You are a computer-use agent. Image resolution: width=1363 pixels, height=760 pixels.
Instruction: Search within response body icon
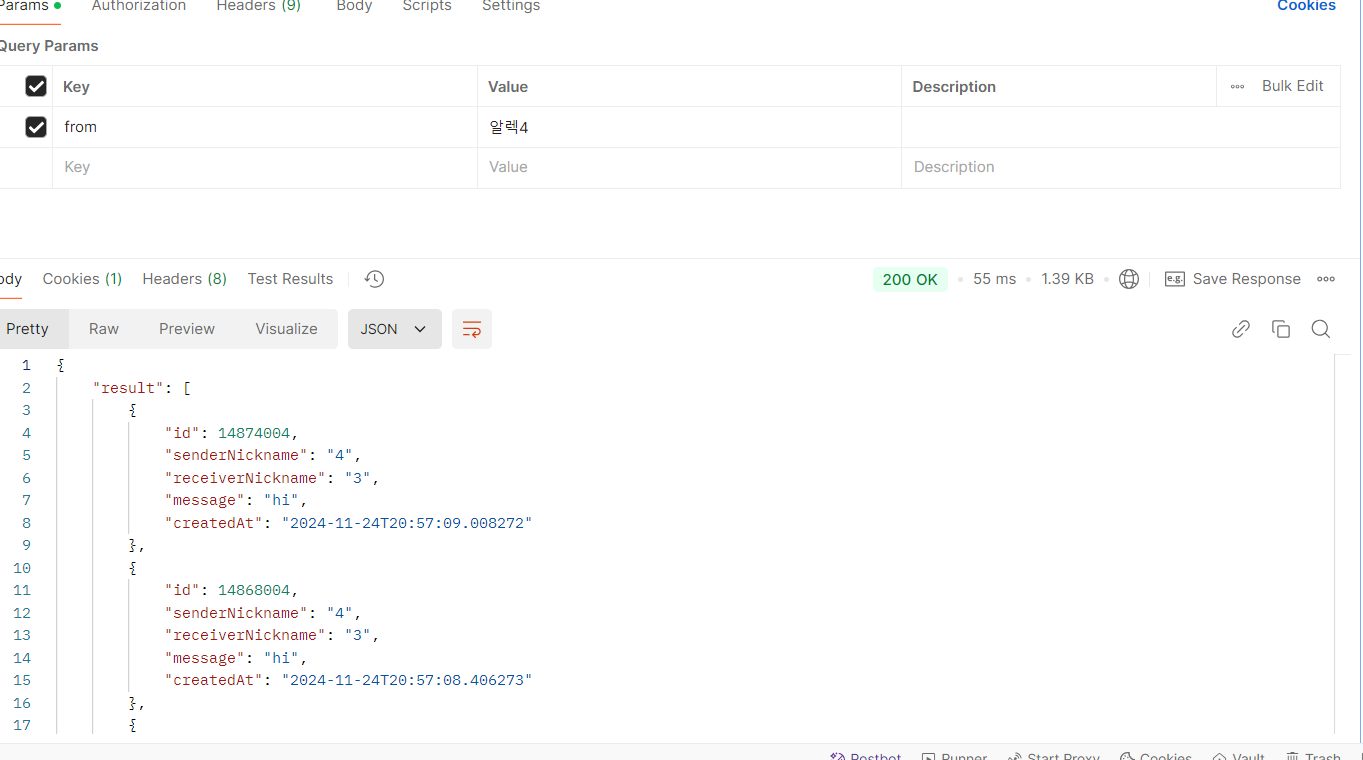pyautogui.click(x=1321, y=329)
